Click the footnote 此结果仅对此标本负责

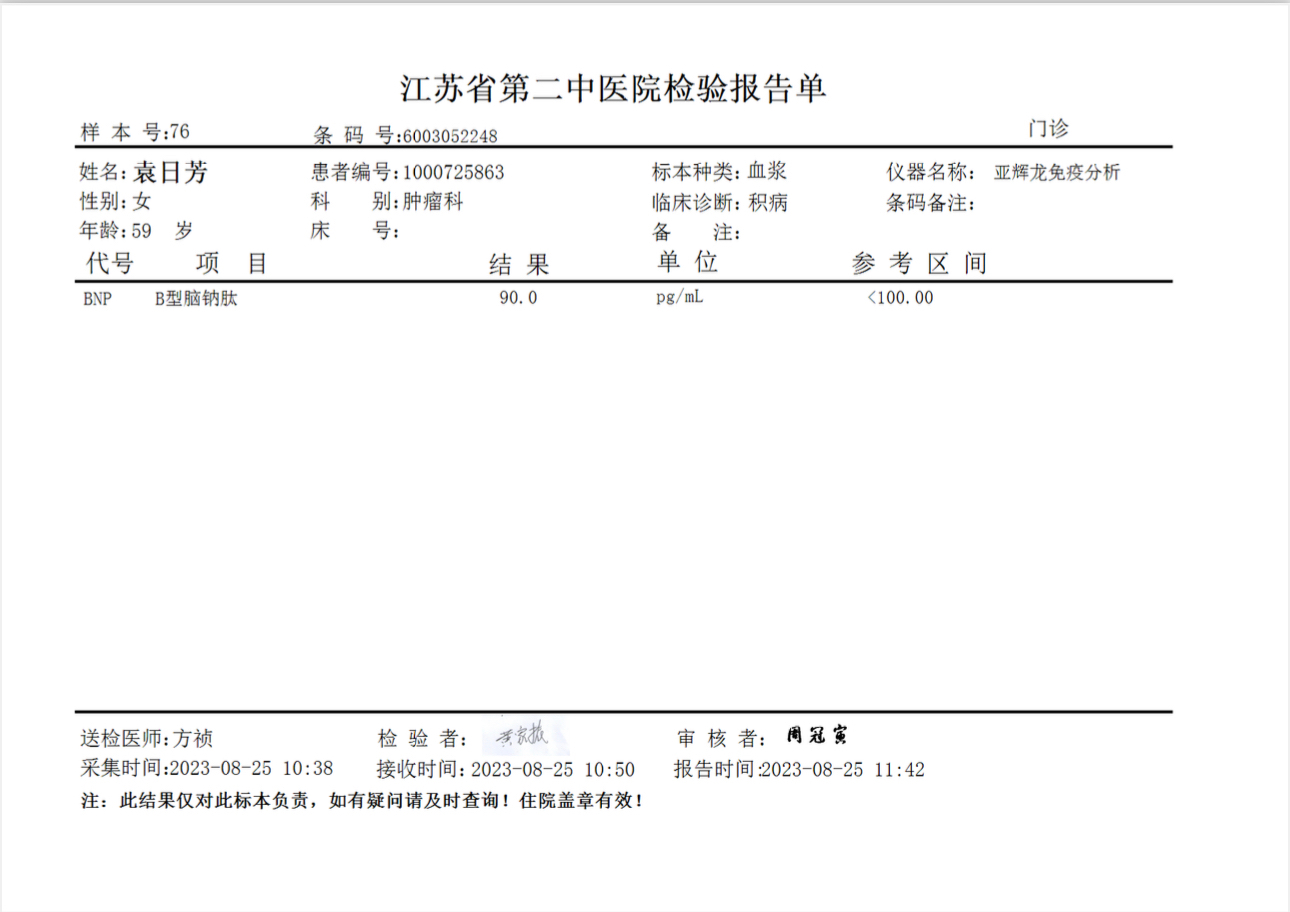pyautogui.click(x=216, y=801)
